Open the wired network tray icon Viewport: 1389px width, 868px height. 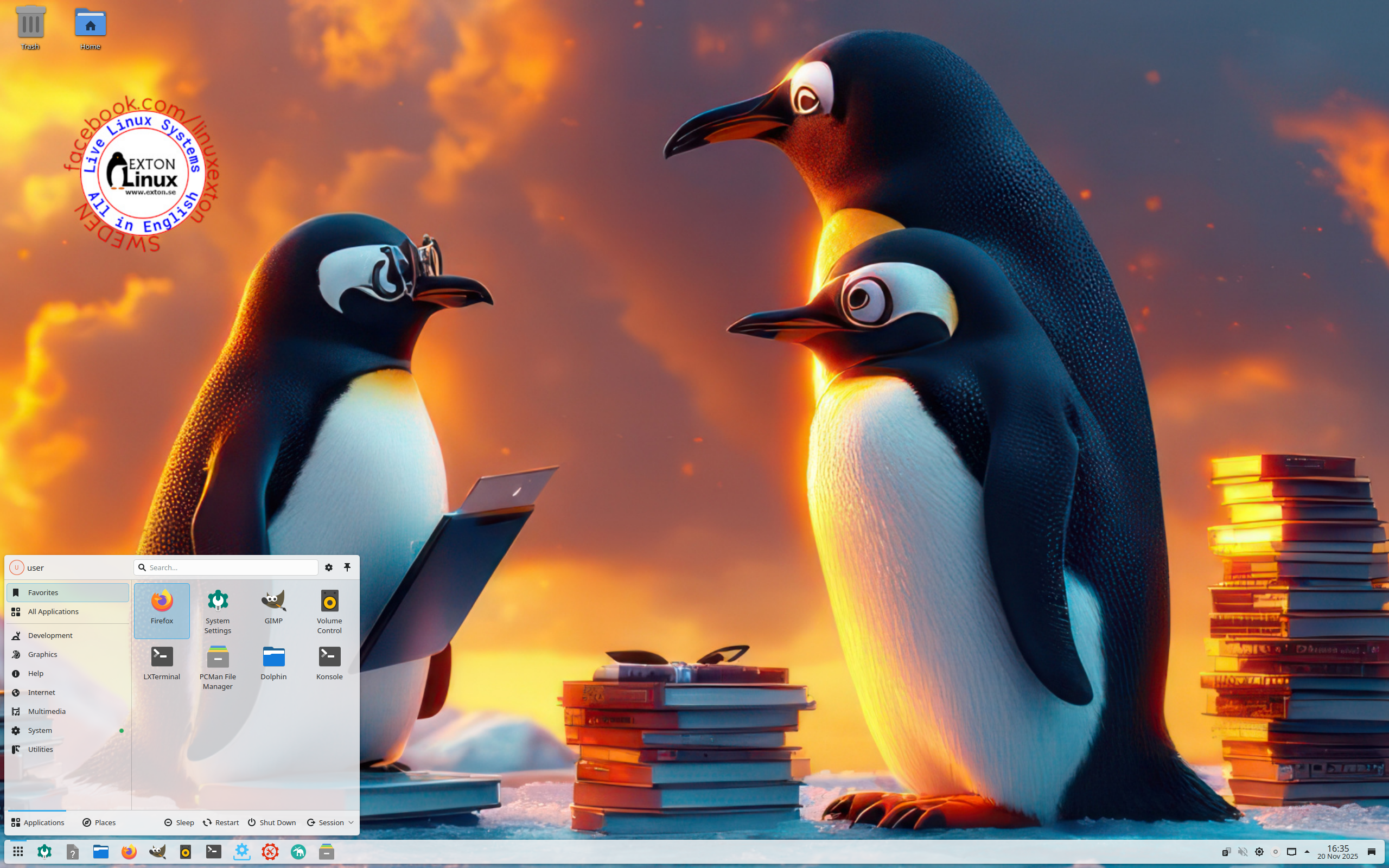tap(1291, 852)
